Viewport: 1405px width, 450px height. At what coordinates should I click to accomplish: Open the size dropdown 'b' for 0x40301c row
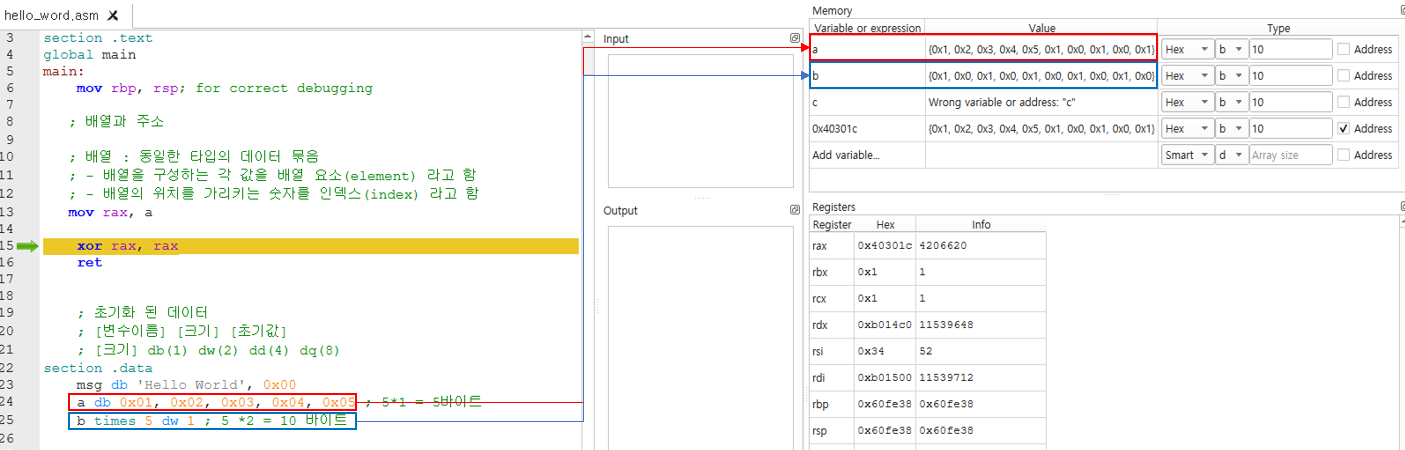click(x=1231, y=129)
